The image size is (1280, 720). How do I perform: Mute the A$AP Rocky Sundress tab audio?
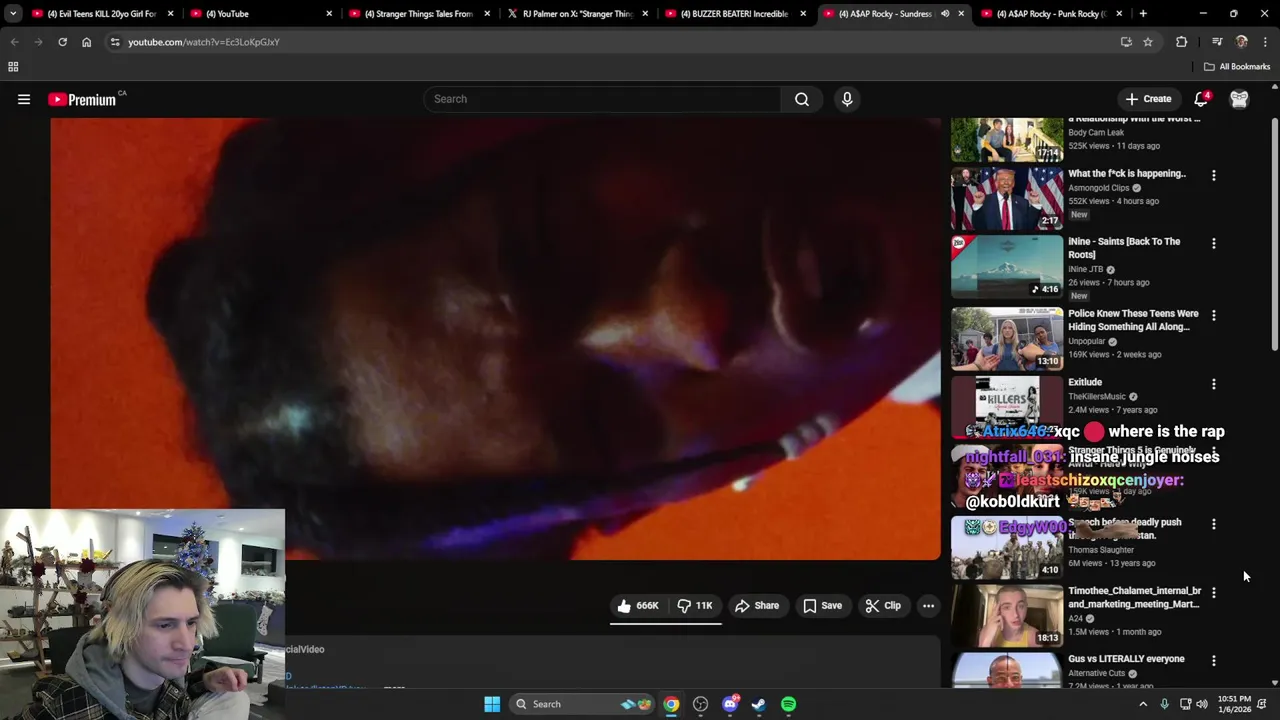click(945, 14)
